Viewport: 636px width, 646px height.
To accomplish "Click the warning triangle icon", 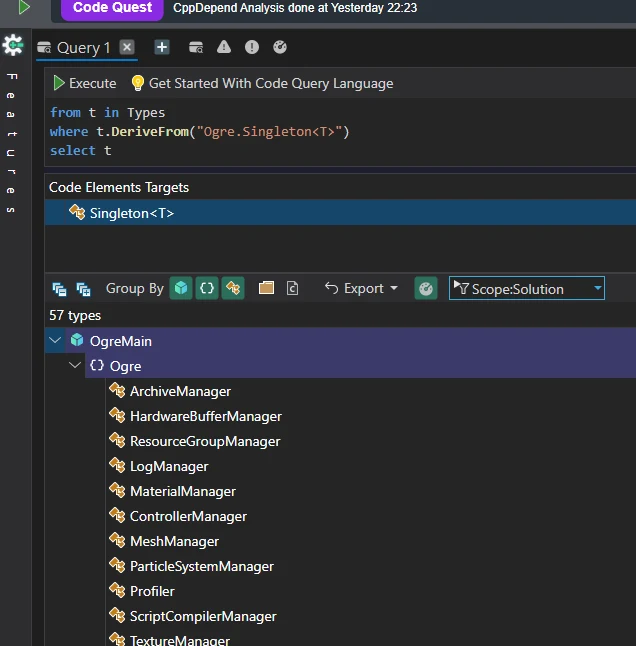I will 224,47.
